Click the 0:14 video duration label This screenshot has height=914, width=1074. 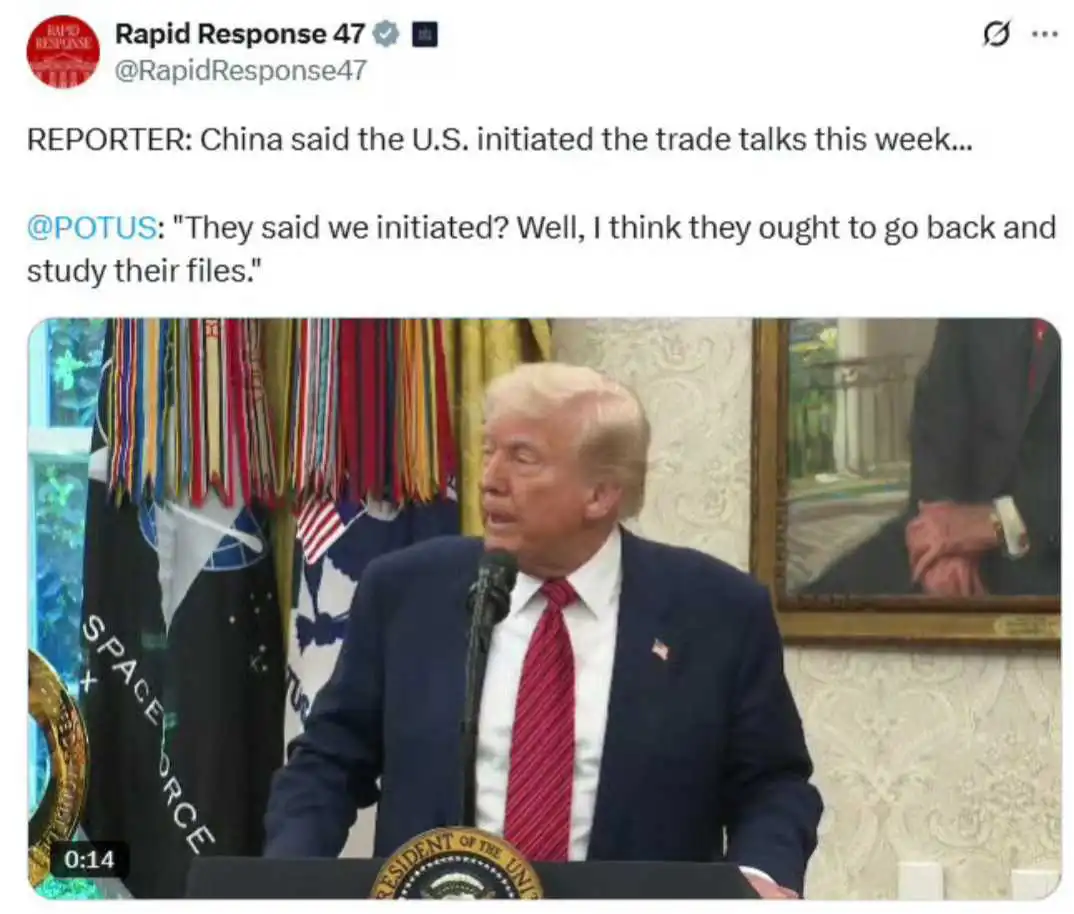[88, 859]
